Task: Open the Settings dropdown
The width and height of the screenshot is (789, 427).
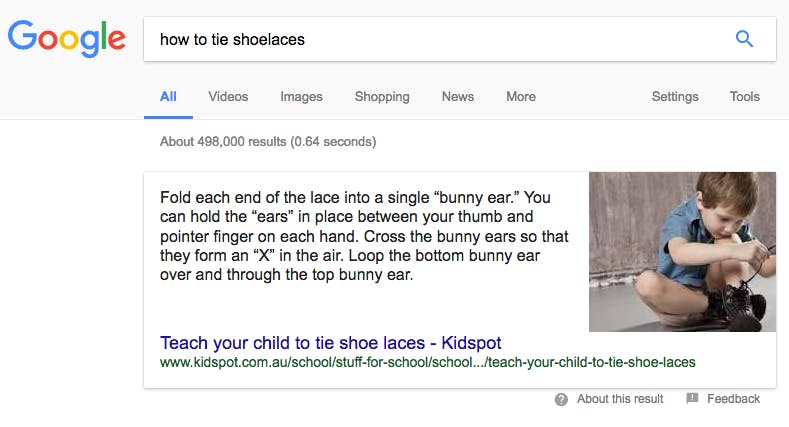Action: click(x=675, y=97)
